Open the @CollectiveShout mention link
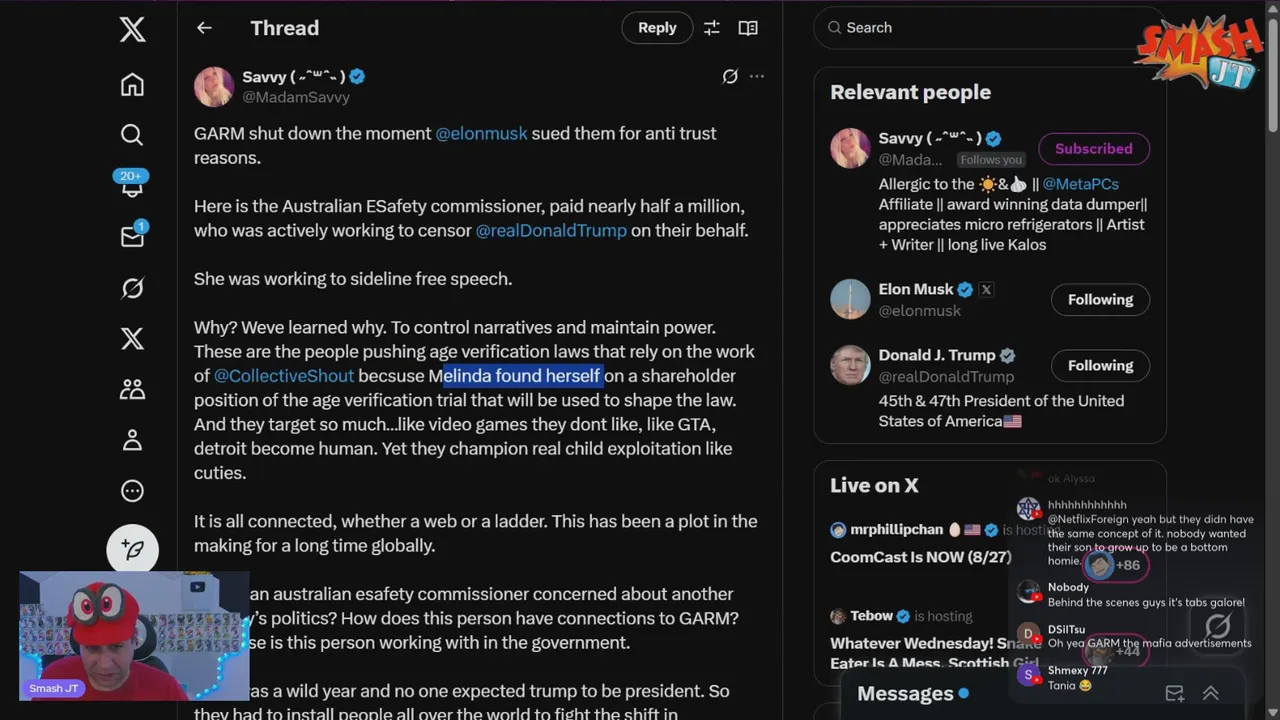 point(284,376)
